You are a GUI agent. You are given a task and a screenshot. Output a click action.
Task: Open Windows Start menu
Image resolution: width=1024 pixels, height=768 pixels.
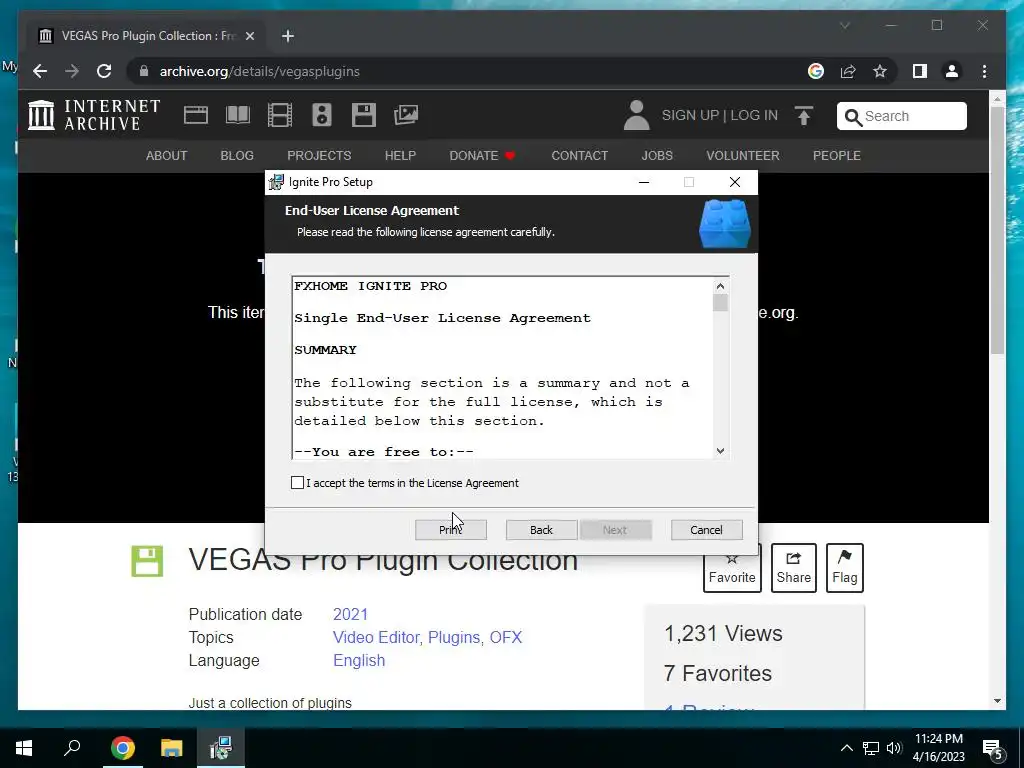click(24, 748)
